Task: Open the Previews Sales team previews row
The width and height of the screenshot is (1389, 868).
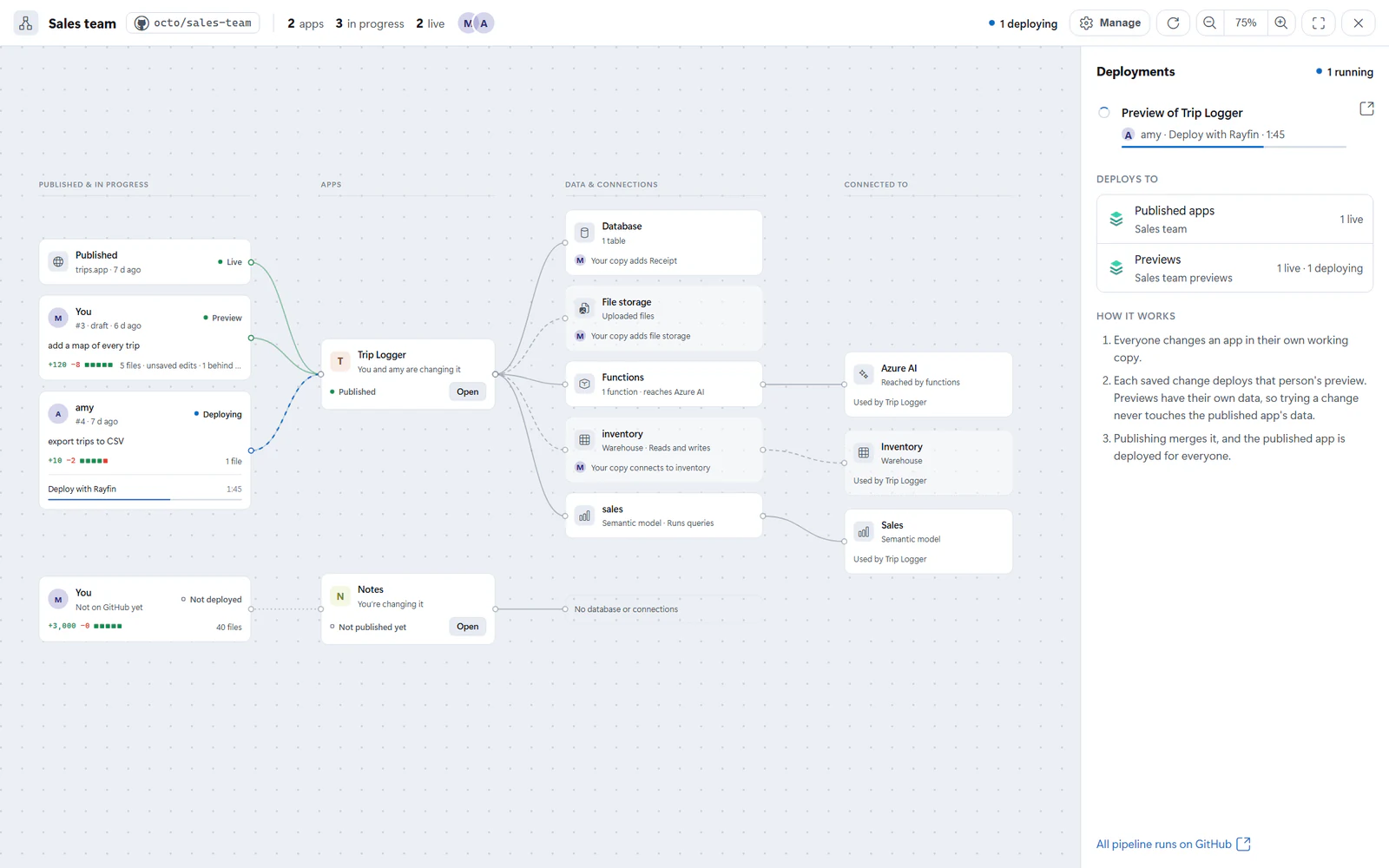Action: (x=1234, y=268)
